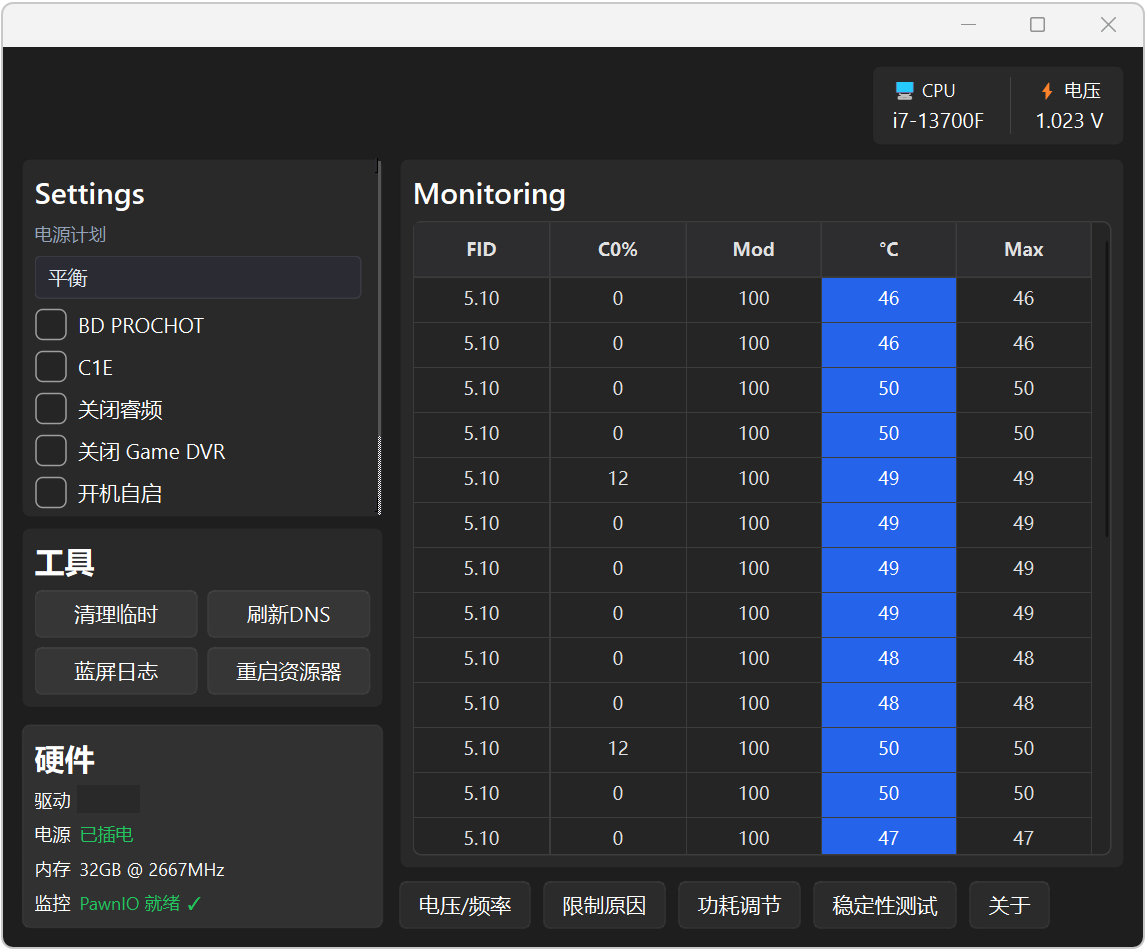
Task: Click the orange lightning voltage icon
Action: click(x=1047, y=91)
